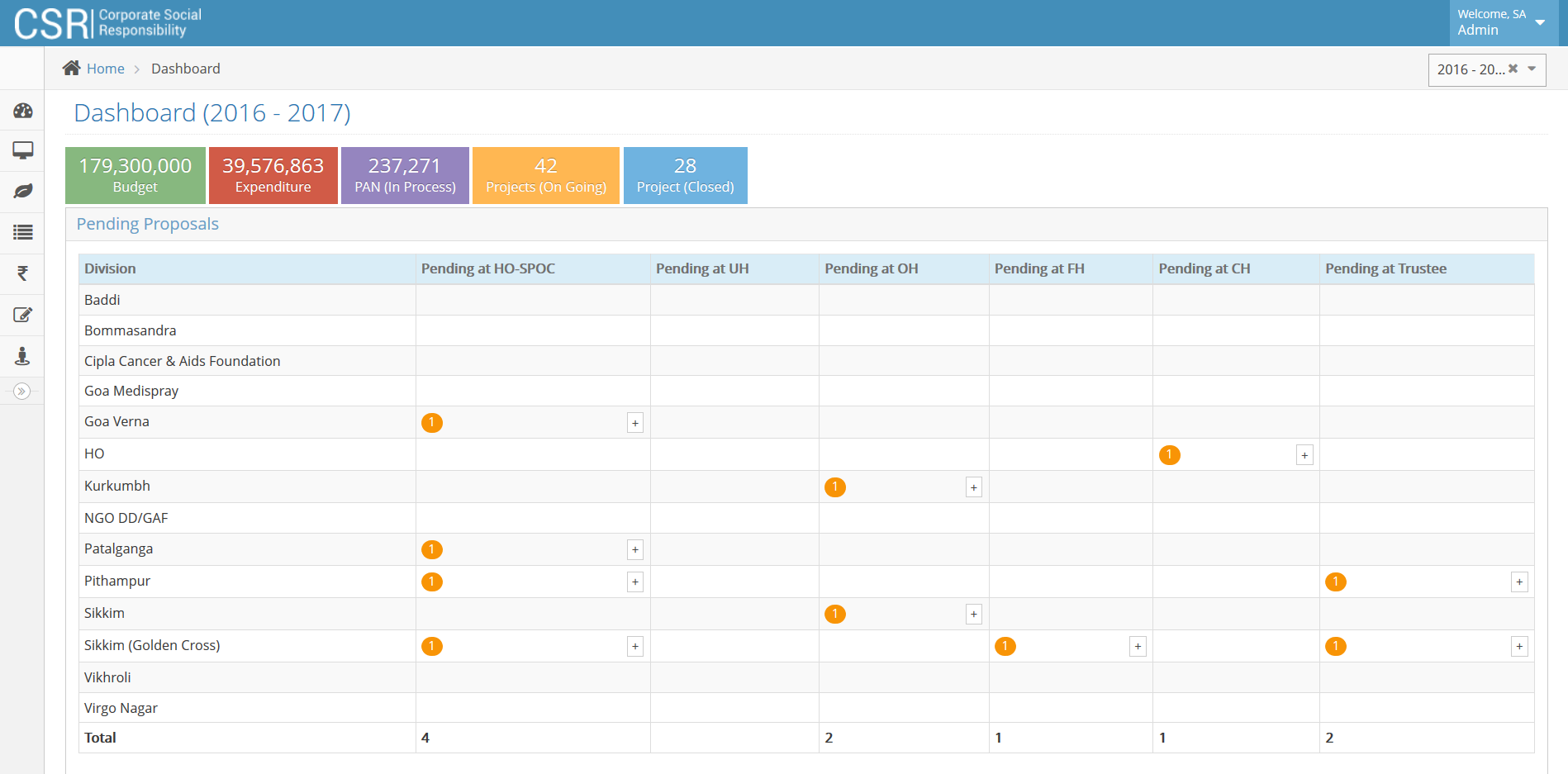Expand Kurkumbh Pending at OH plus button

pyautogui.click(x=974, y=487)
